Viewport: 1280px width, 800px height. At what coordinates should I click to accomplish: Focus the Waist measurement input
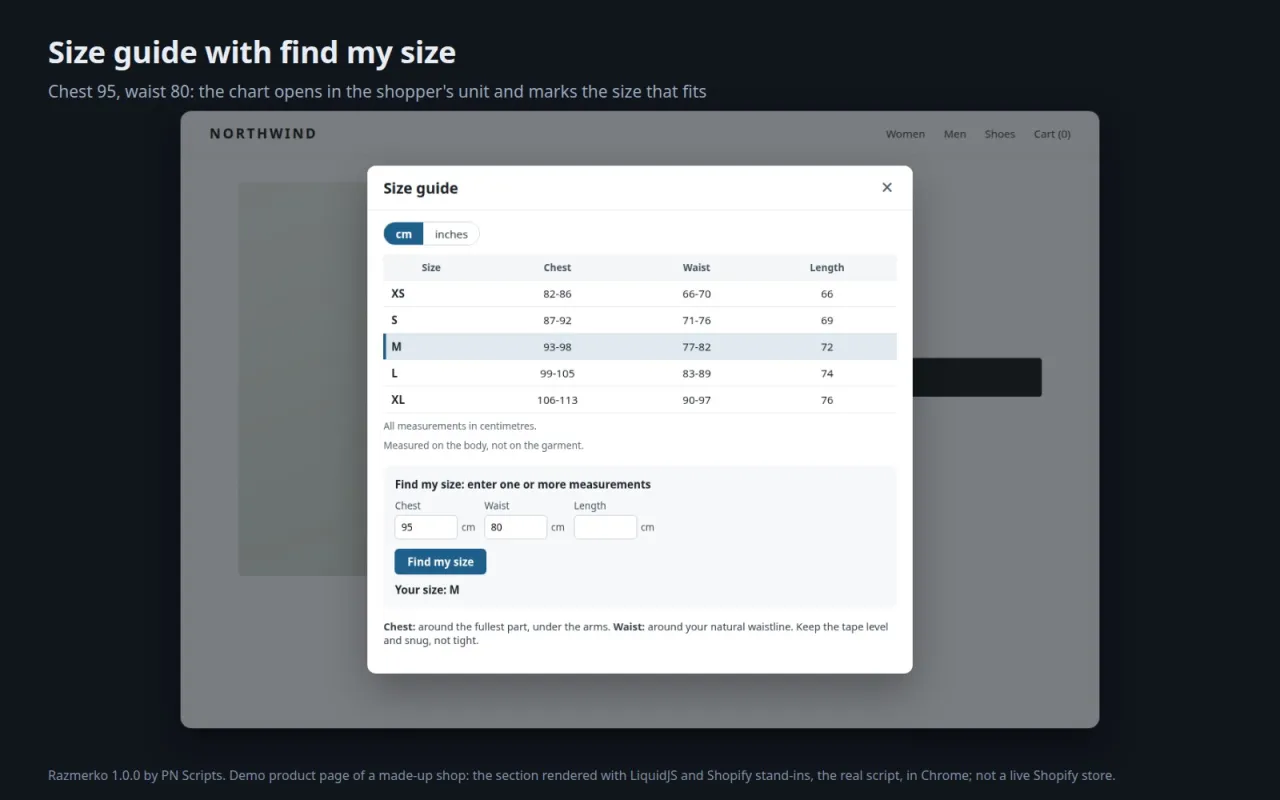pyautogui.click(x=515, y=527)
